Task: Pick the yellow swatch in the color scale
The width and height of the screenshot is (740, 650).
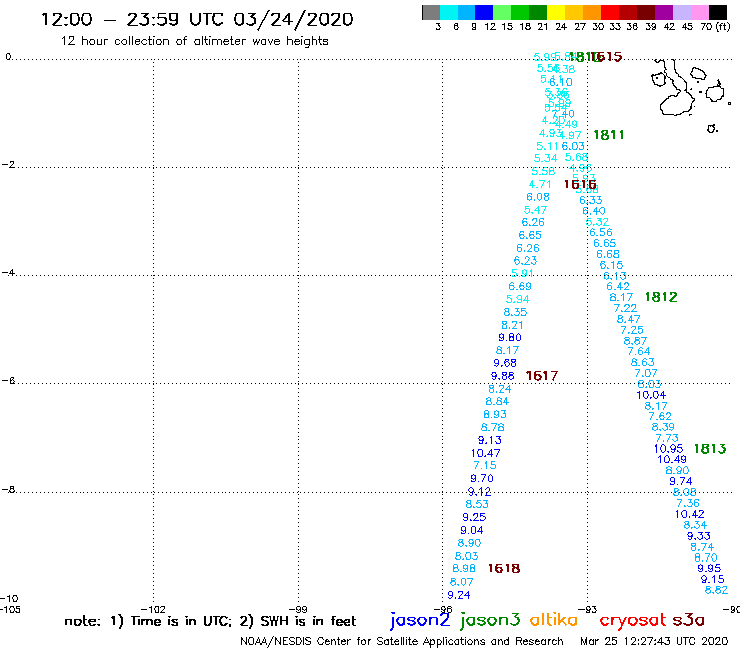Action: 556,12
